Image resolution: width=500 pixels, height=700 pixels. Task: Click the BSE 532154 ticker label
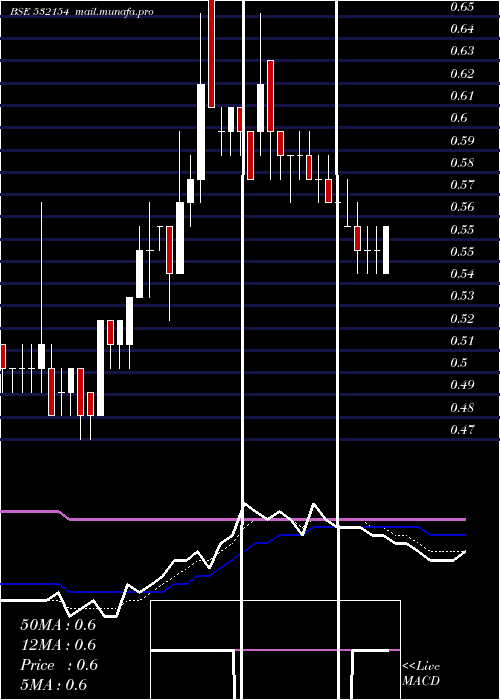coord(40,12)
